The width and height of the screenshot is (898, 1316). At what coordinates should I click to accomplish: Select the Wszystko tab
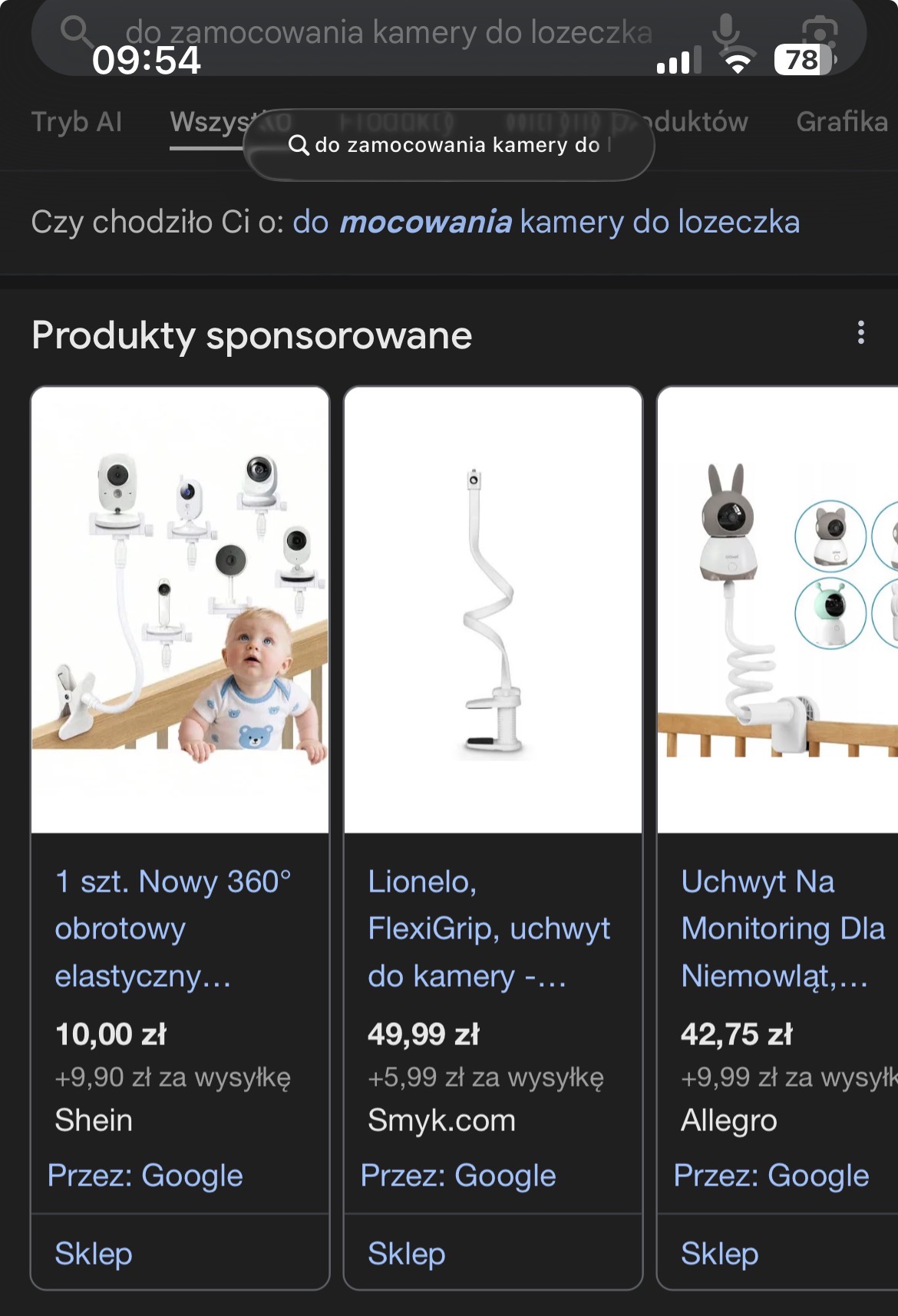click(x=209, y=122)
